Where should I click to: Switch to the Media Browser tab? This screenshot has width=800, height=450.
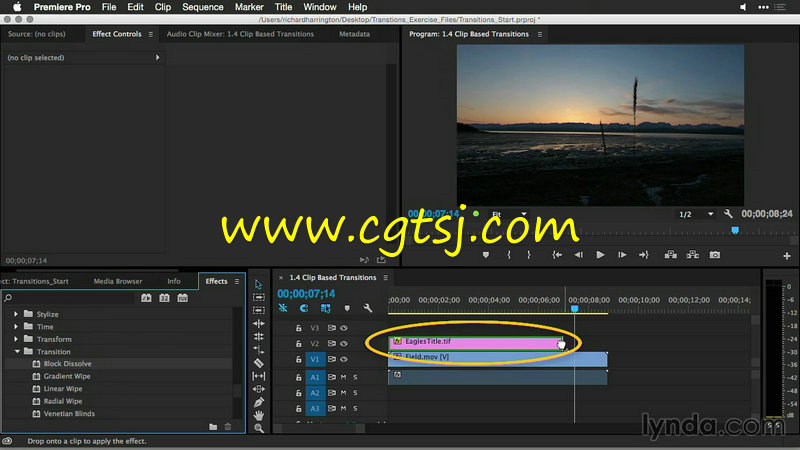click(118, 281)
